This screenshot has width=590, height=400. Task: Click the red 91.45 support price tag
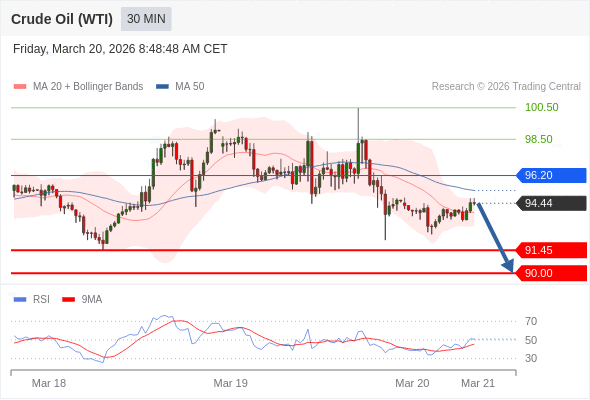(x=551, y=250)
